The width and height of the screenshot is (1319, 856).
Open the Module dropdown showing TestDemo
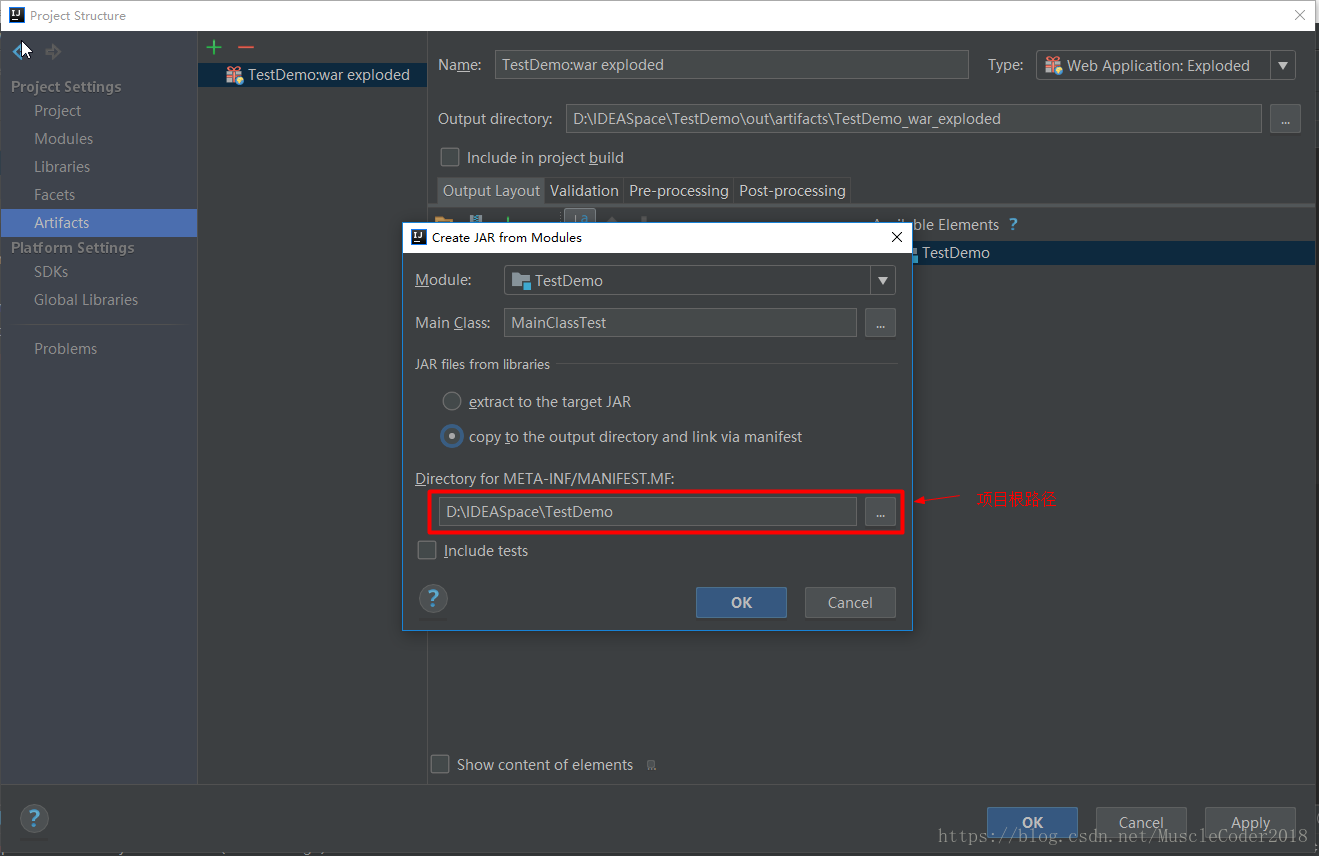[882, 281]
